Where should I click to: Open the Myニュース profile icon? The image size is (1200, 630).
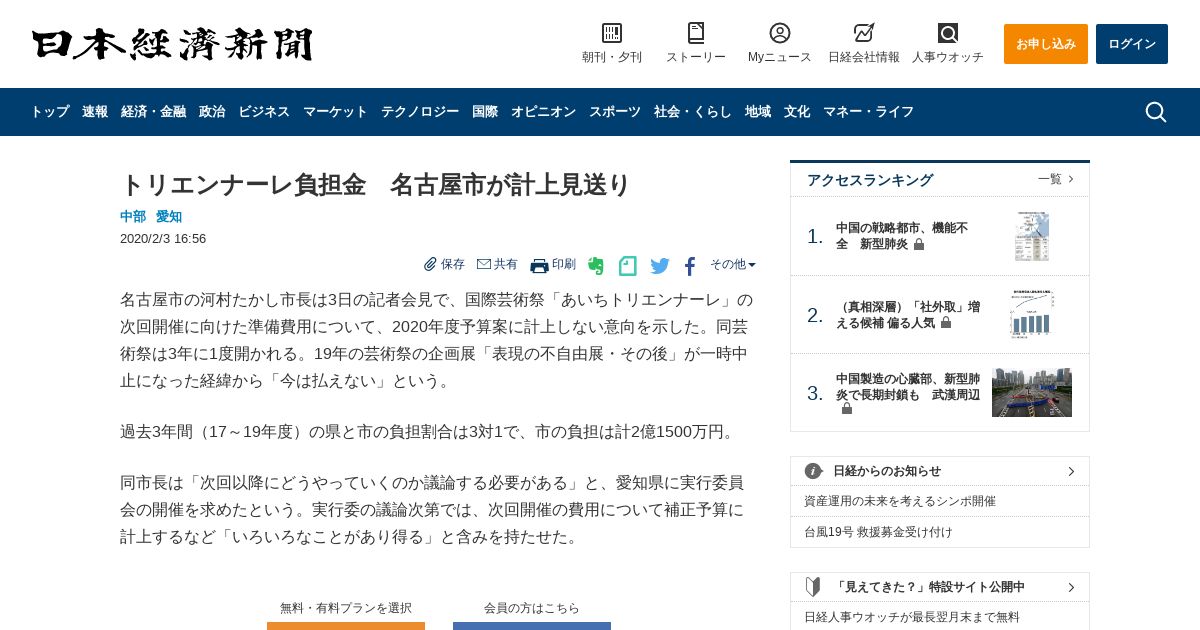780,33
